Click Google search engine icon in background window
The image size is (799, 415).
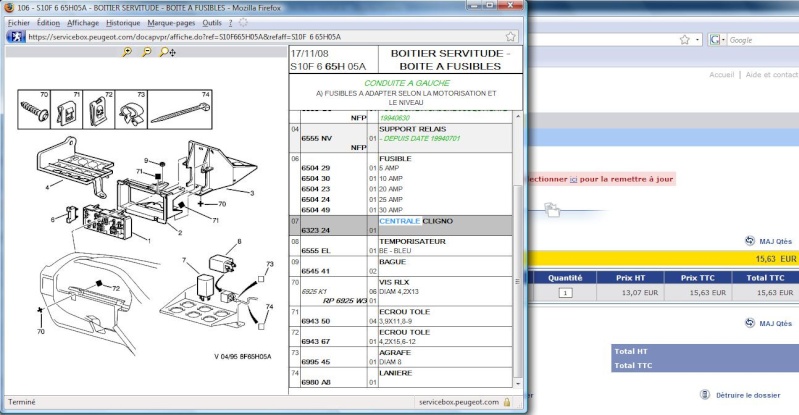(x=714, y=40)
